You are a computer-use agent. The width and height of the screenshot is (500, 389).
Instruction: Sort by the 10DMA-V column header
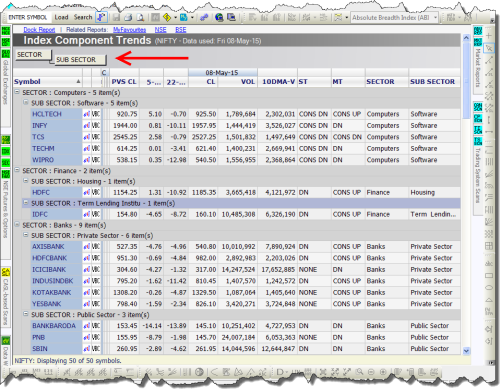point(278,82)
